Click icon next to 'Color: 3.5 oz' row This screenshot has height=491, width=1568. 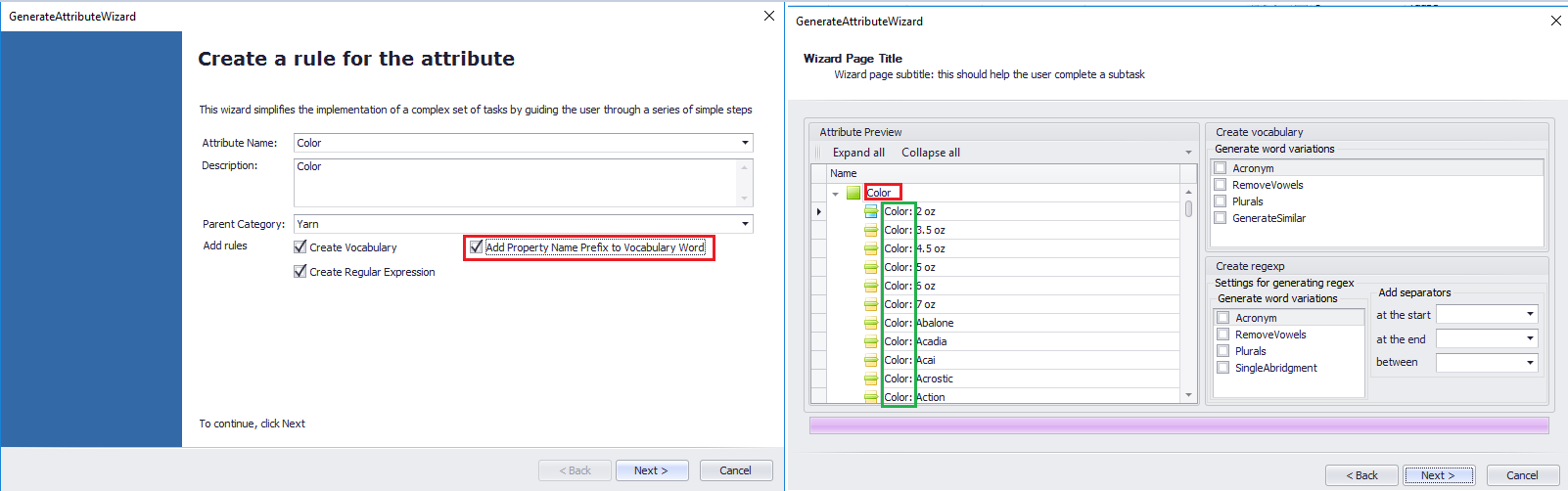click(871, 230)
